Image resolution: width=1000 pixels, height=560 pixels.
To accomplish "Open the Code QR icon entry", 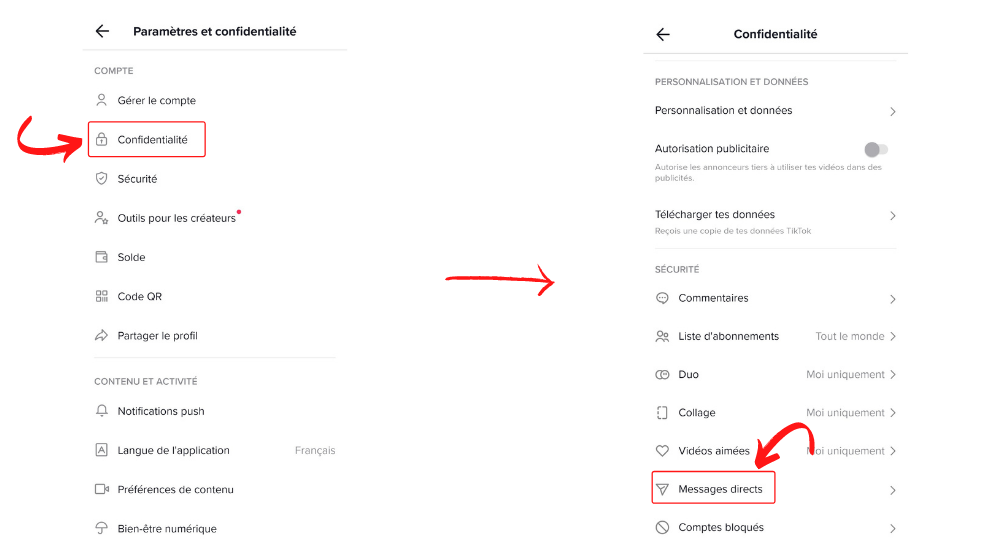I will coord(101,296).
